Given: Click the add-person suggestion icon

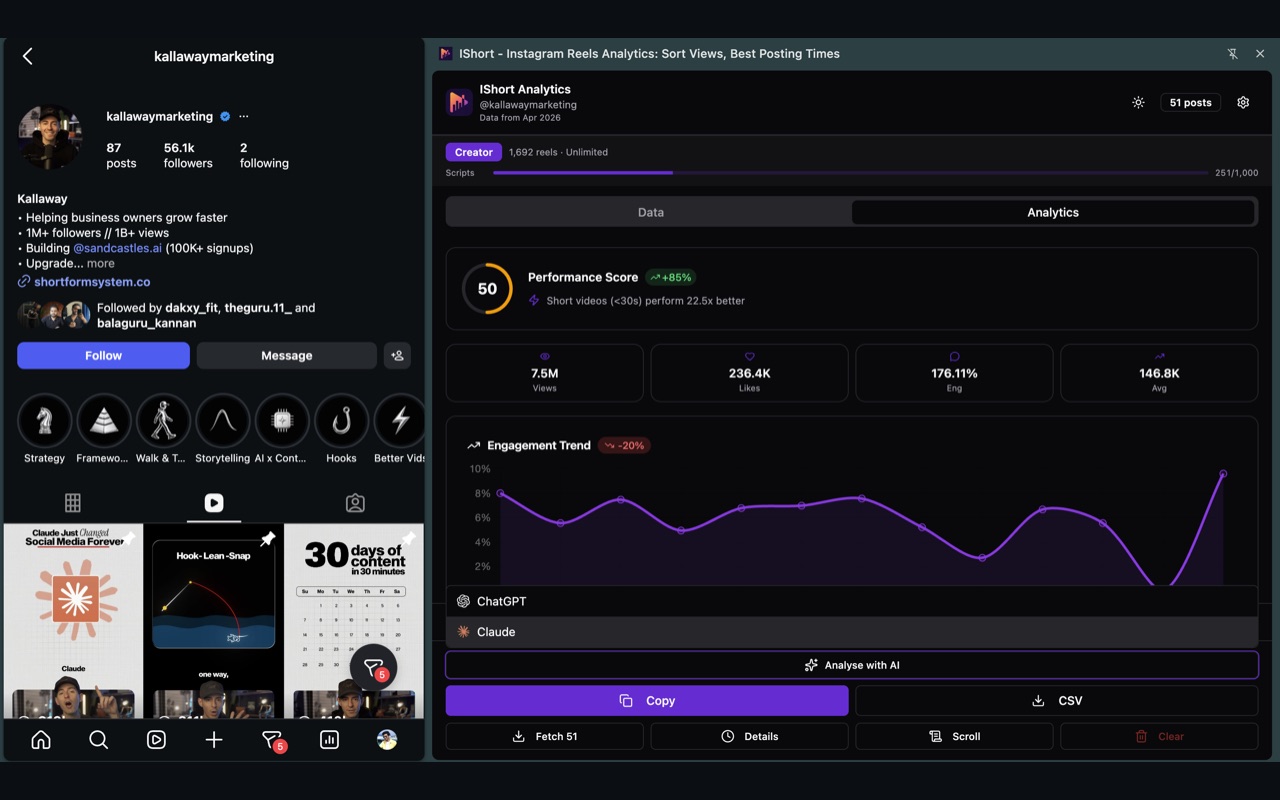Looking at the screenshot, I should pos(397,355).
